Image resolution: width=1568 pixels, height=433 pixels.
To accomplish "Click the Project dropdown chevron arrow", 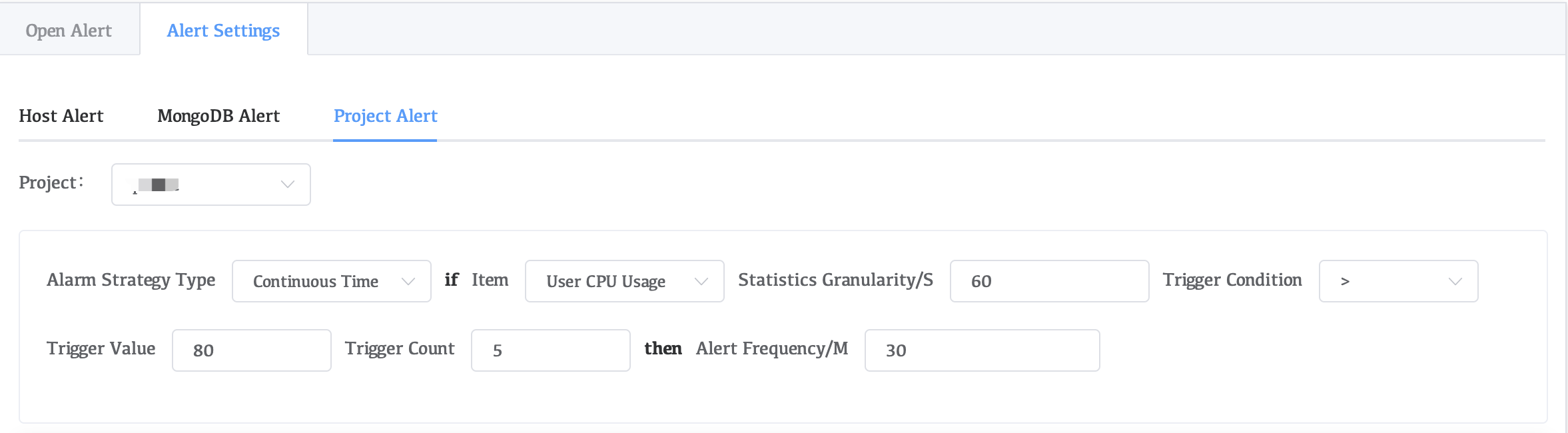I will [288, 185].
